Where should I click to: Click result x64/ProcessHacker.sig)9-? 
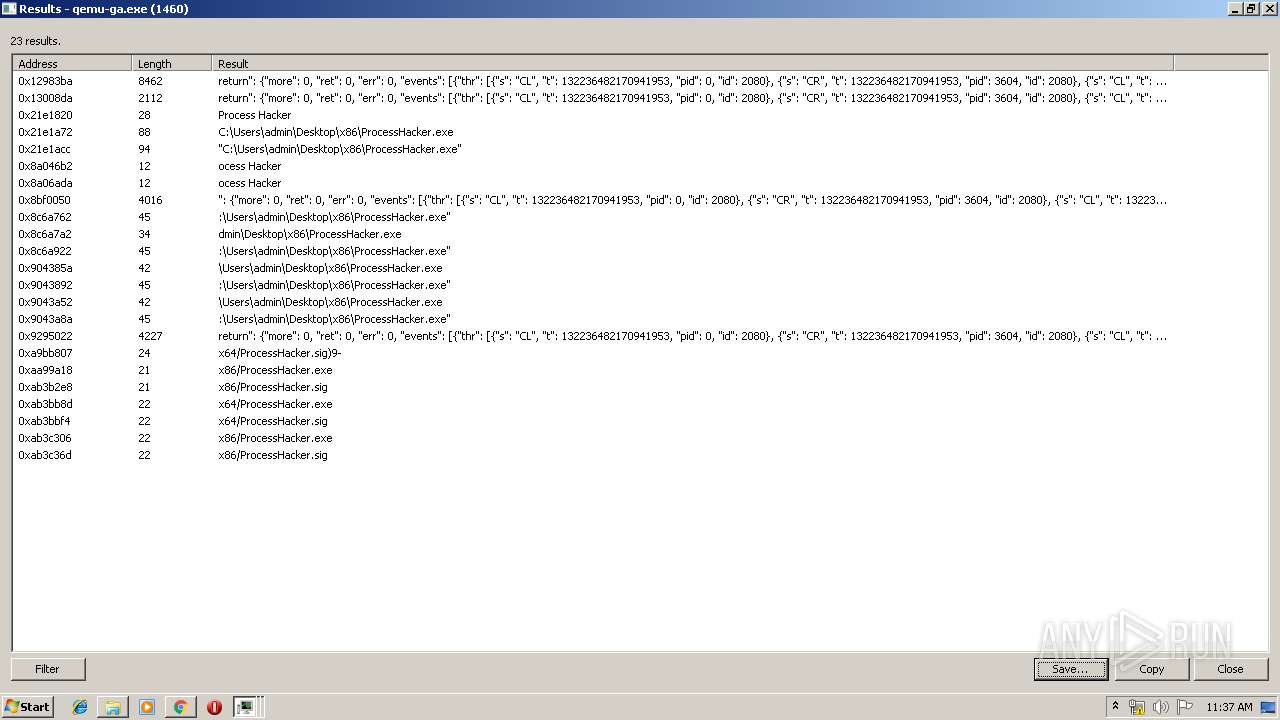pyautogui.click(x=280, y=353)
